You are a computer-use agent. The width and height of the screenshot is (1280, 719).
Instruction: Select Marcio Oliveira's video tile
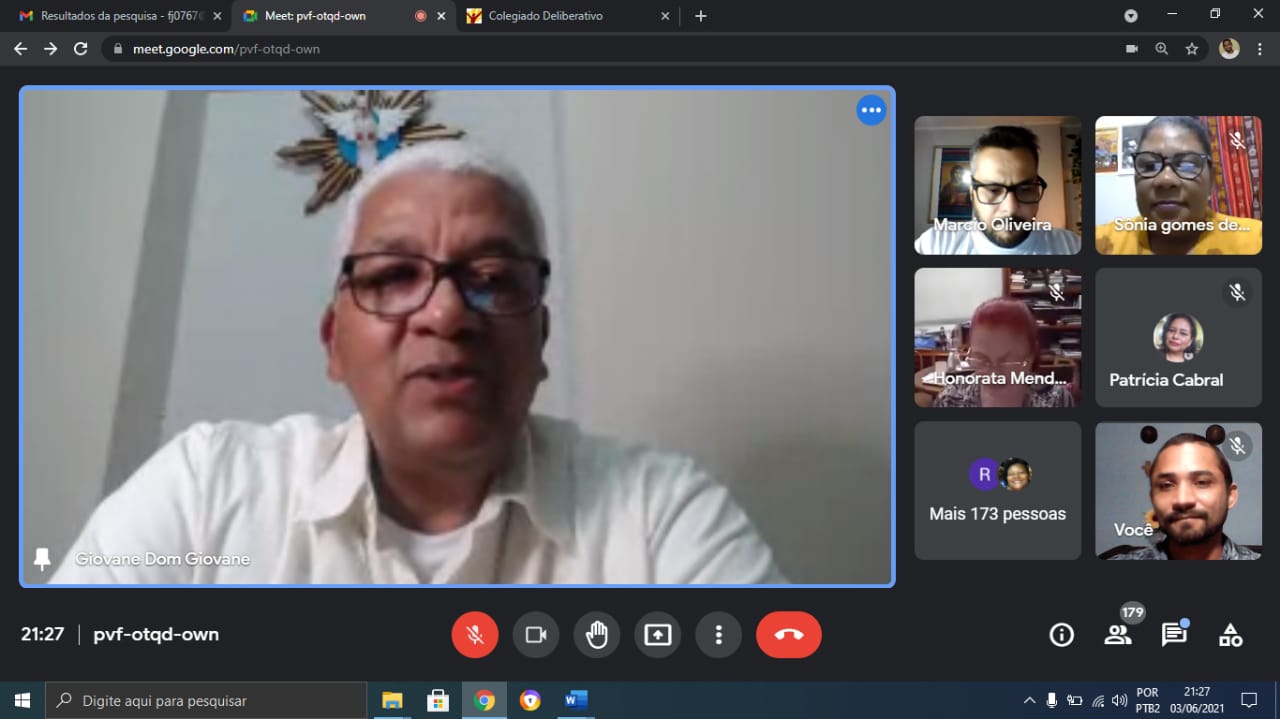[998, 185]
